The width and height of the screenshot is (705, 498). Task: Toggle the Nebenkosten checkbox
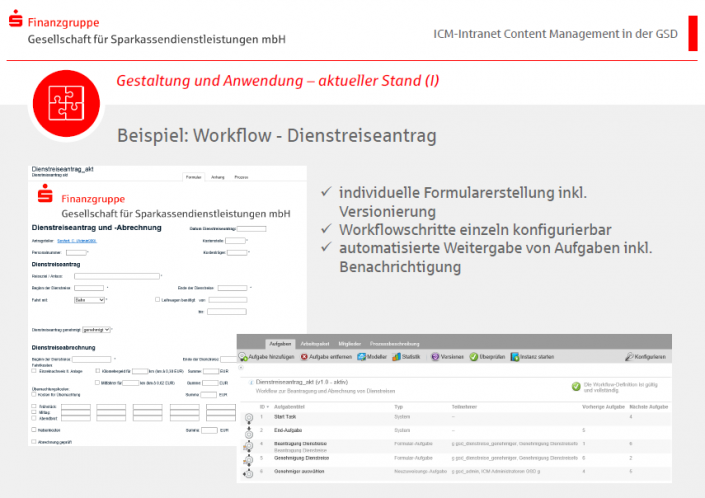[x=34, y=430]
